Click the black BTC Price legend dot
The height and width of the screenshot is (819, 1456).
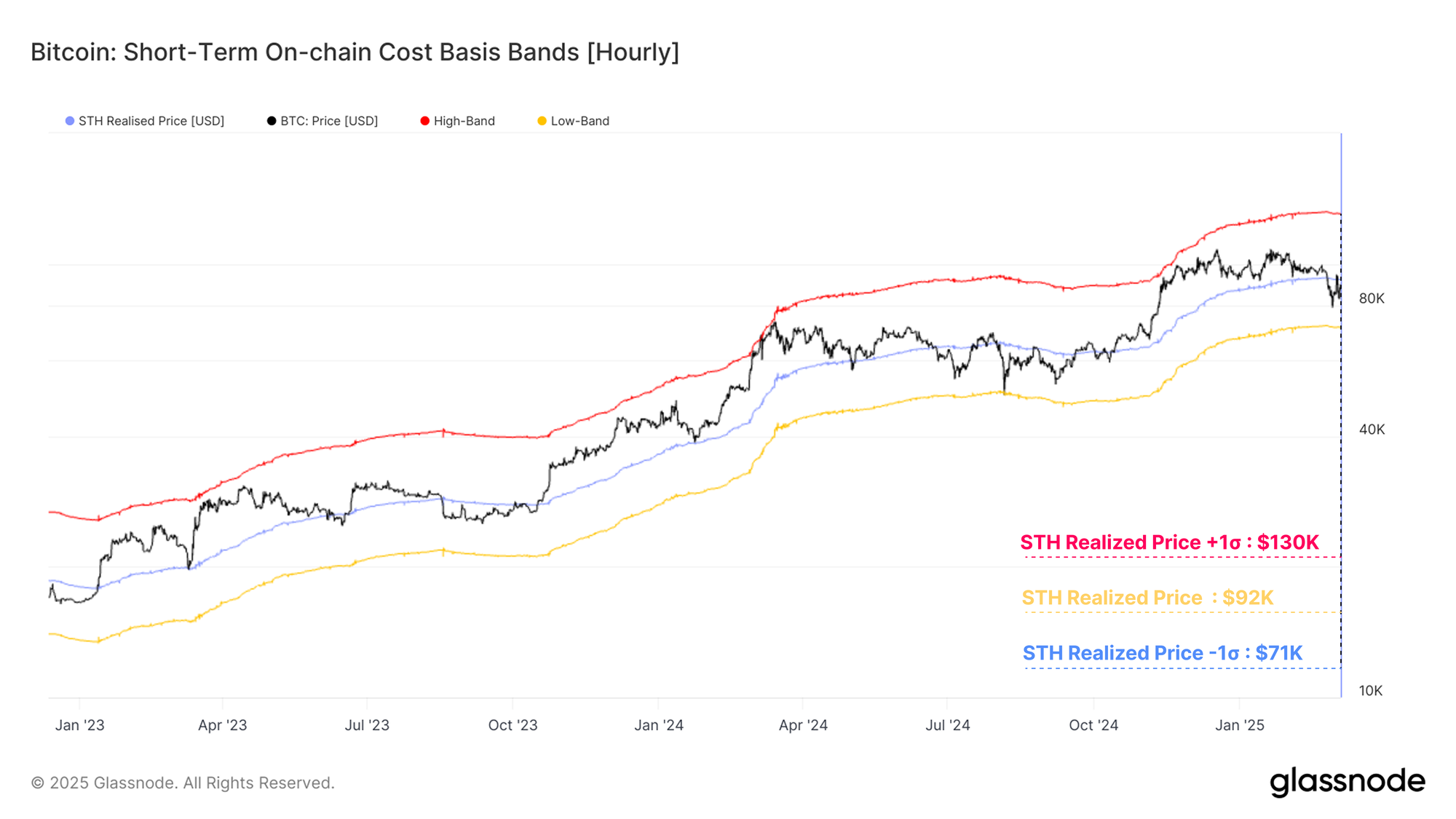[x=272, y=121]
